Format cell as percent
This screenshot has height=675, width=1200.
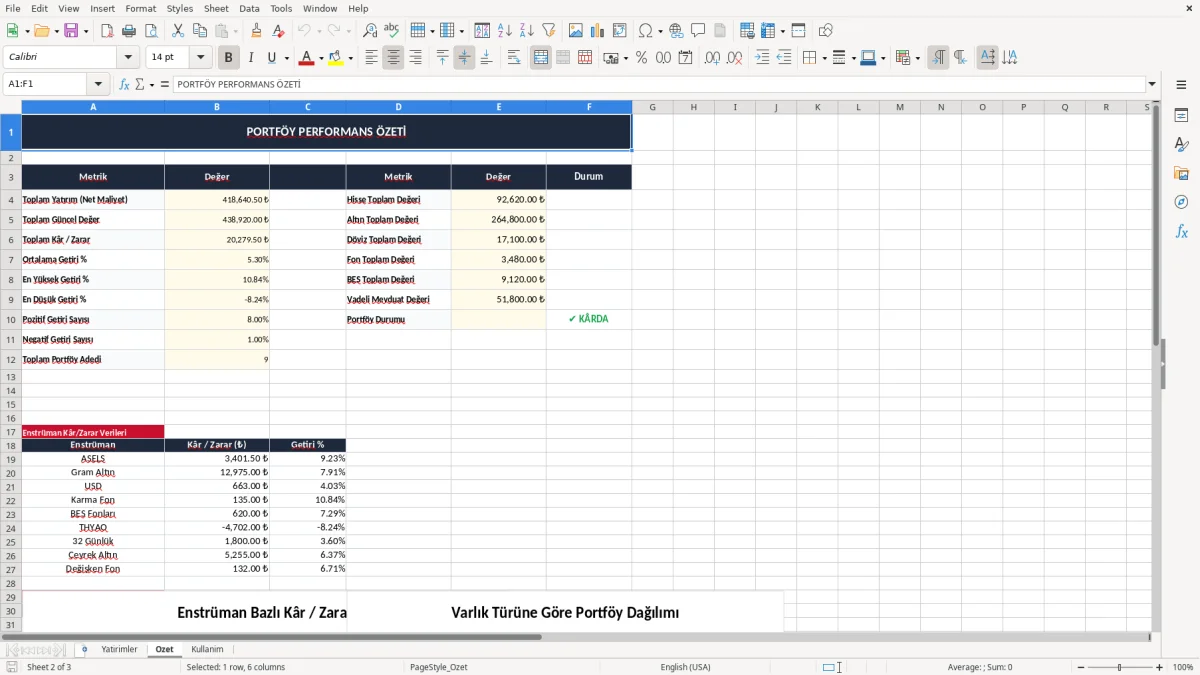tap(642, 58)
